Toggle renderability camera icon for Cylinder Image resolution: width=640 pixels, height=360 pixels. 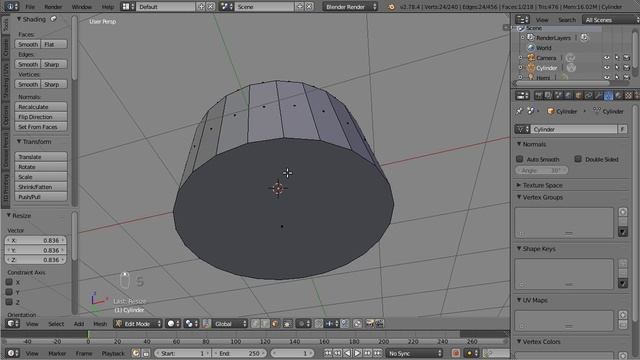pos(627,68)
